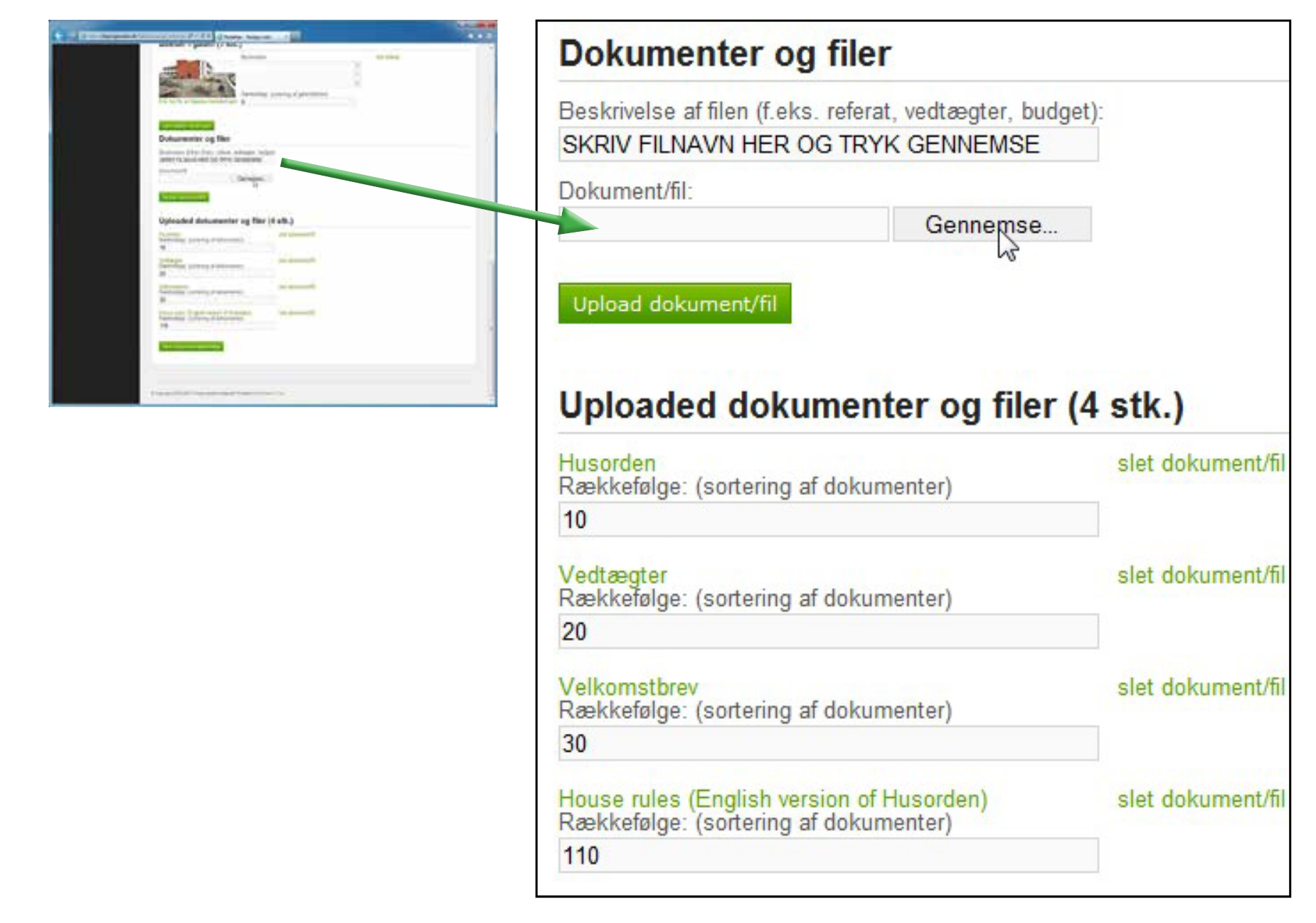
Task: Click the Gennemse... browse button
Action: pos(991,225)
